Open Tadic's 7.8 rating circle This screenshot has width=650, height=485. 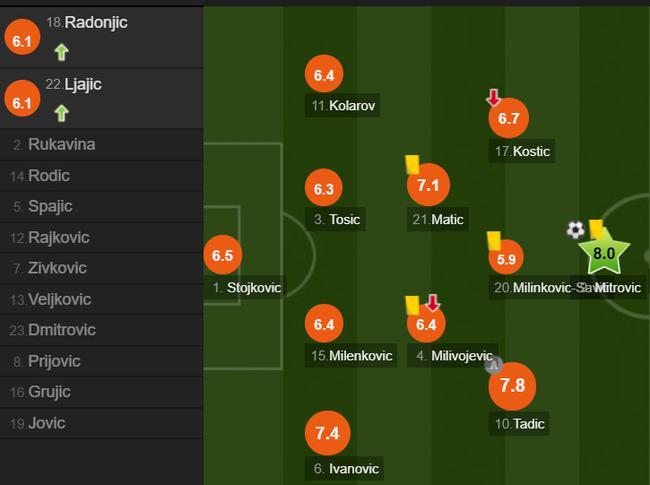point(512,386)
